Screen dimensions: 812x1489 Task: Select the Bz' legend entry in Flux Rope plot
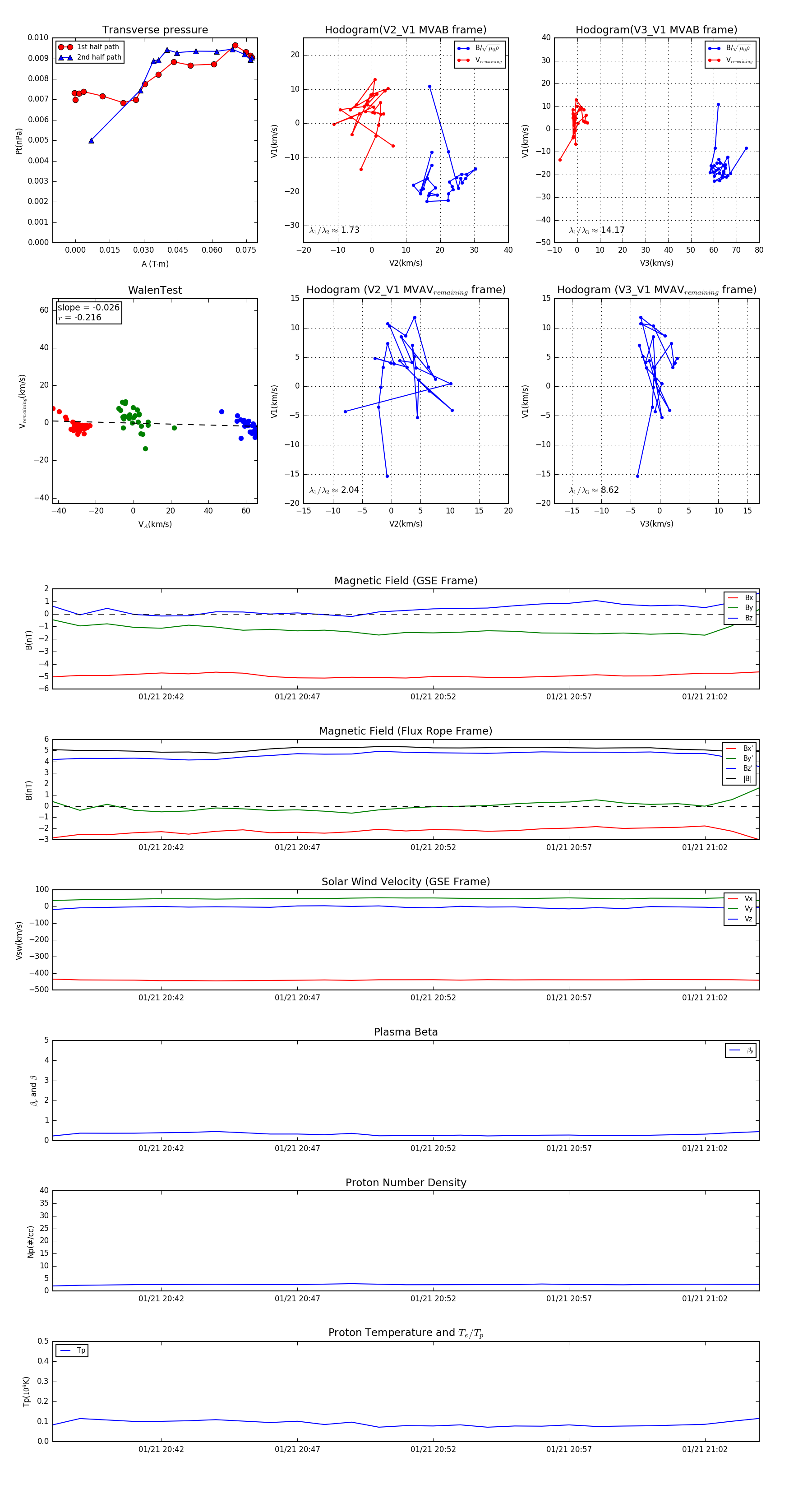coord(739,768)
